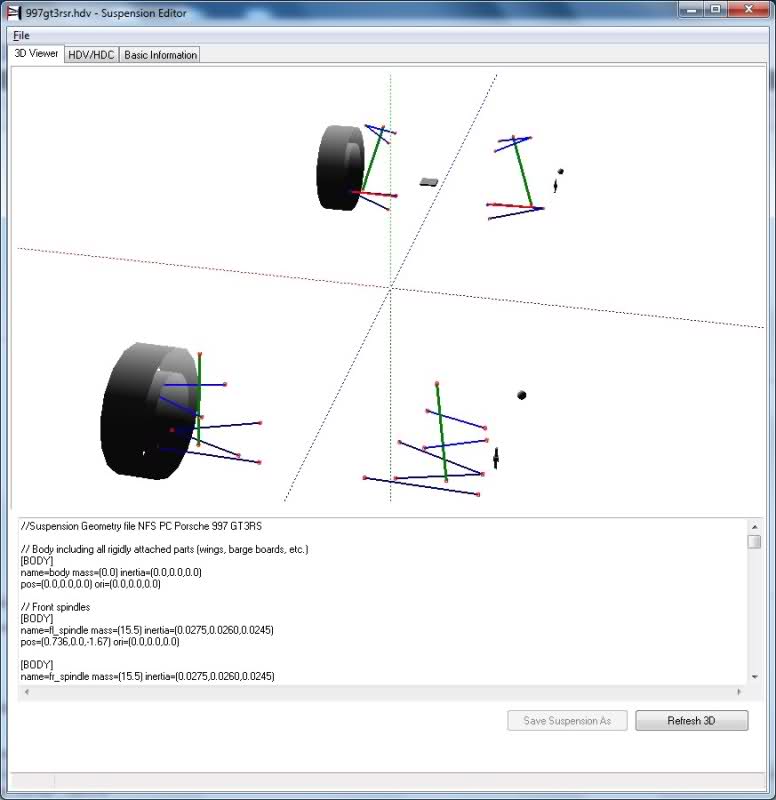
Task: Click the '//Suspension Geometry file NFS PC Porsche 997 GT3RS' line
Action: pyautogui.click(x=141, y=526)
